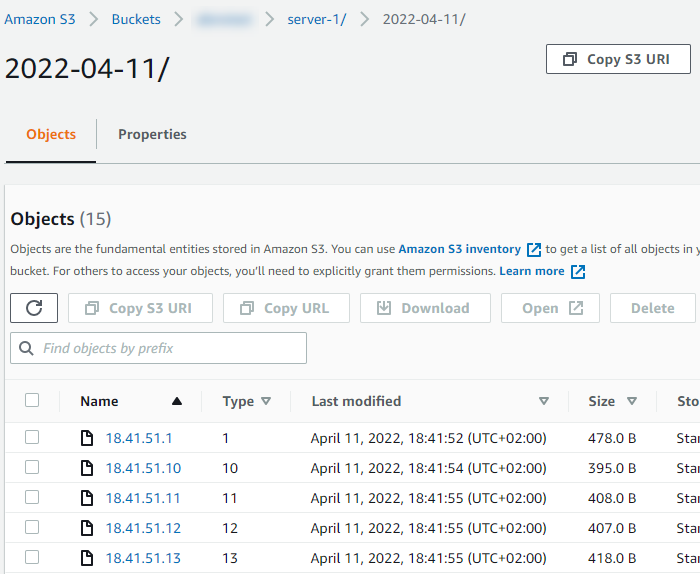The height and width of the screenshot is (574, 700).
Task: Tick the checkbox for object 18.41.51.13
Action: (x=32, y=557)
